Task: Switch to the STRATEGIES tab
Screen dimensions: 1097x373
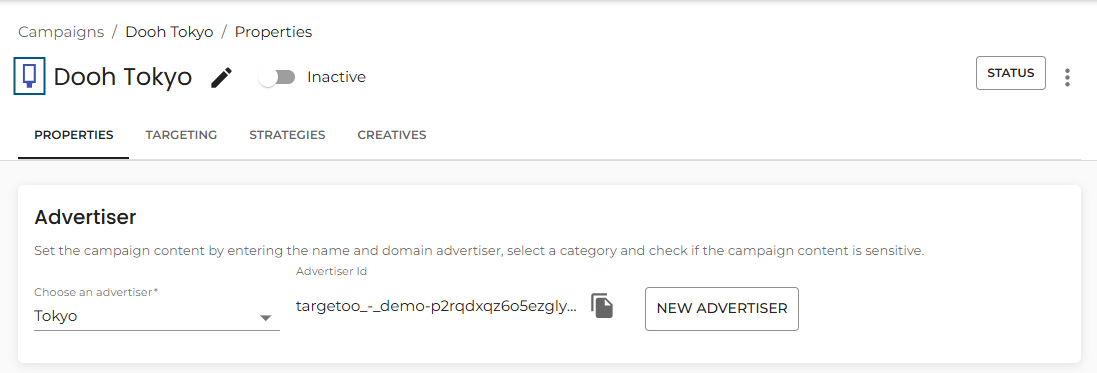Action: click(x=287, y=135)
